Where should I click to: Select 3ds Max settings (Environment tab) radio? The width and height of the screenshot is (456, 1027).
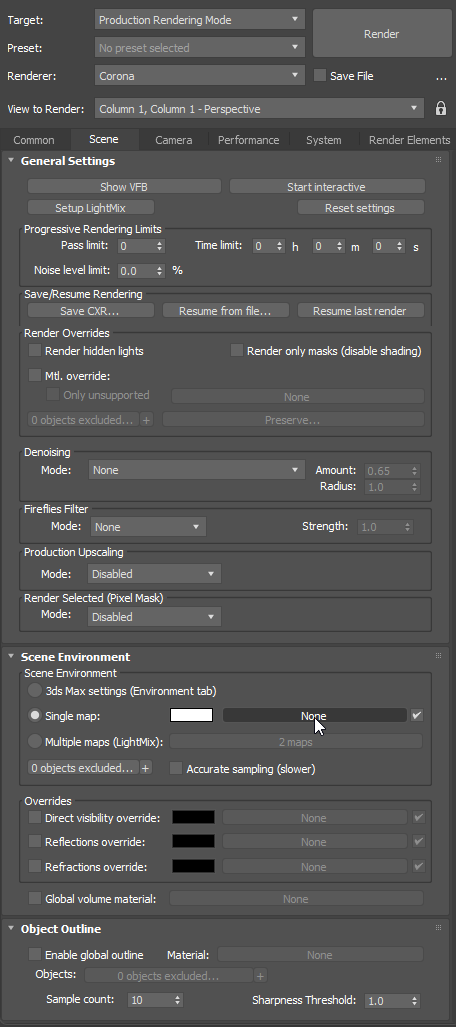point(35,690)
